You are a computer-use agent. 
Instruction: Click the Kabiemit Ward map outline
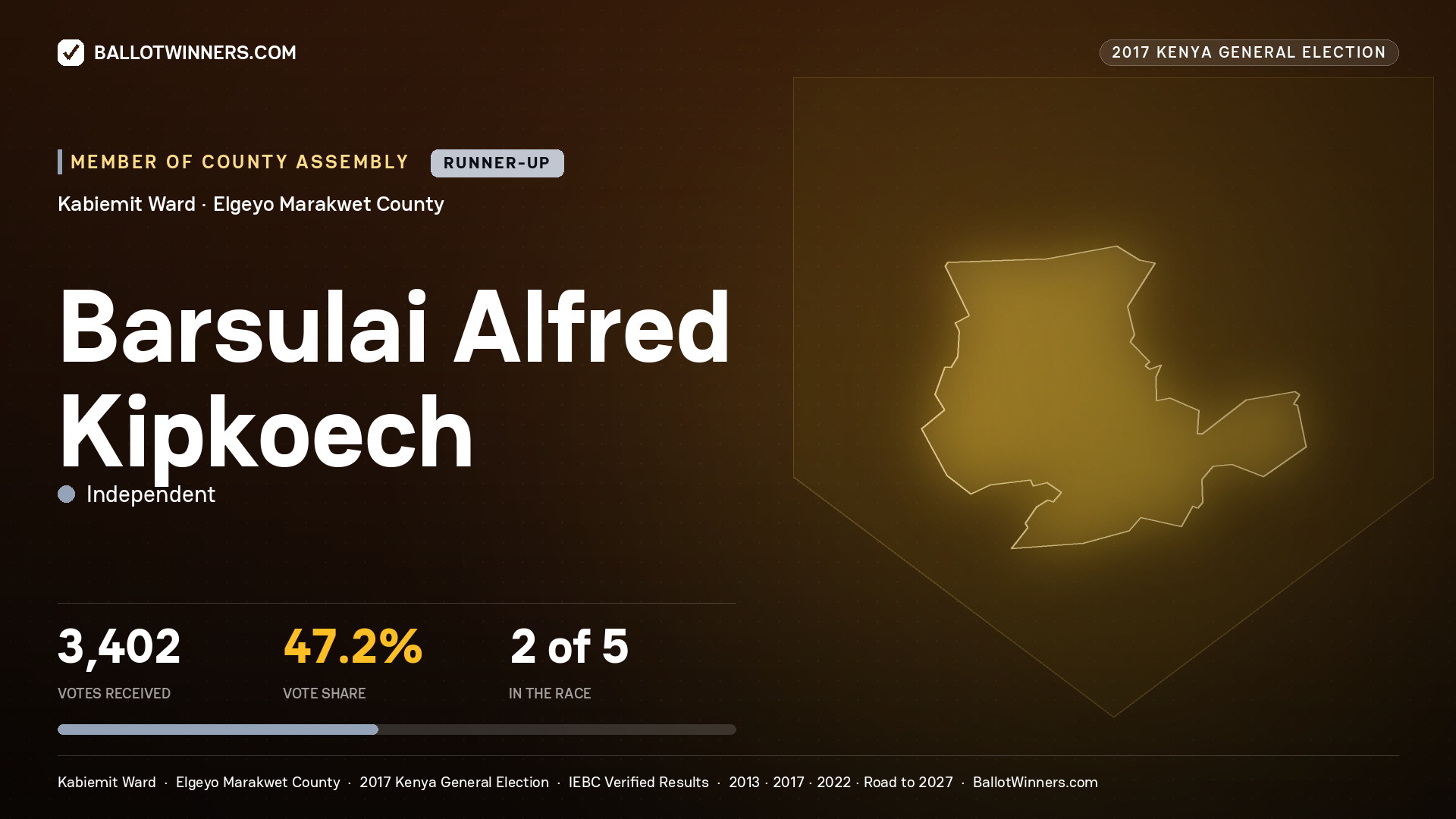pyautogui.click(x=1113, y=397)
